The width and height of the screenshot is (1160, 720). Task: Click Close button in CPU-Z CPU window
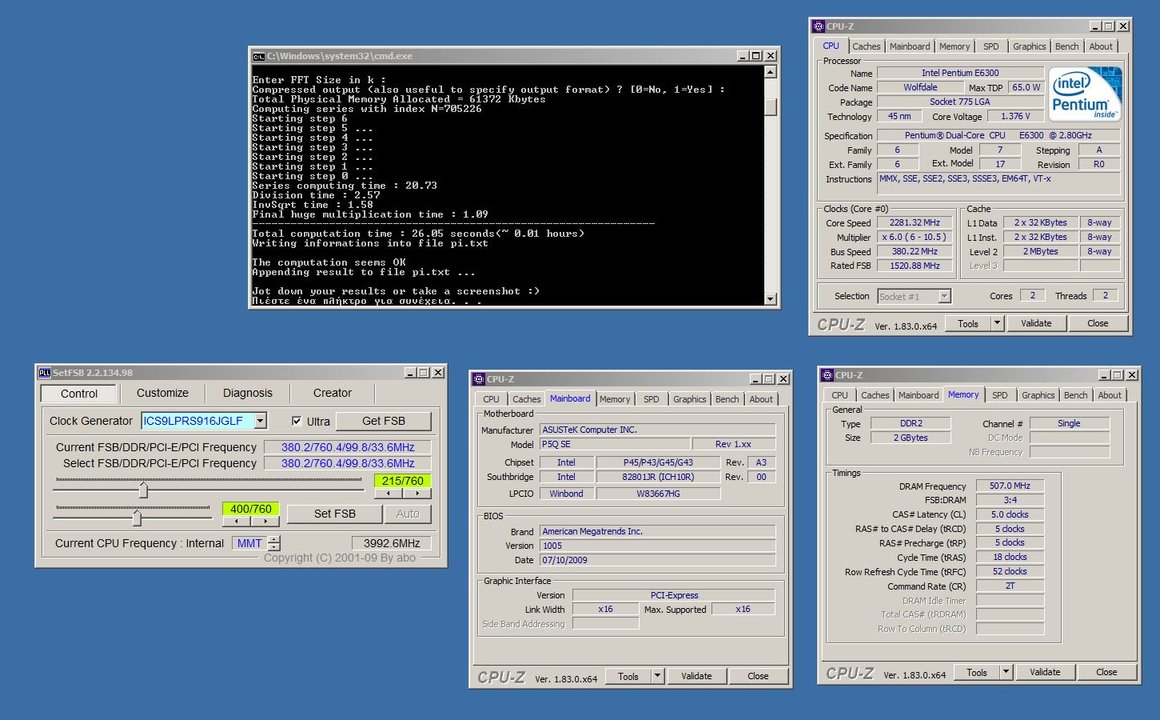tap(1097, 323)
